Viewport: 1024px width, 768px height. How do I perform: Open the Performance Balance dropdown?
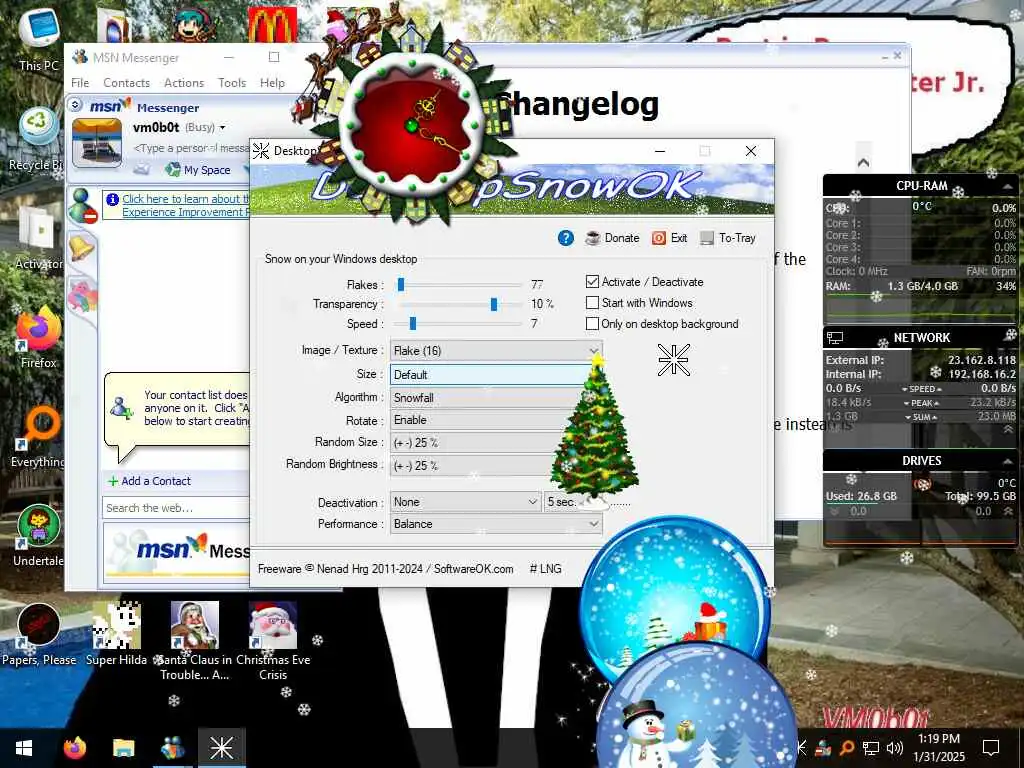[496, 524]
